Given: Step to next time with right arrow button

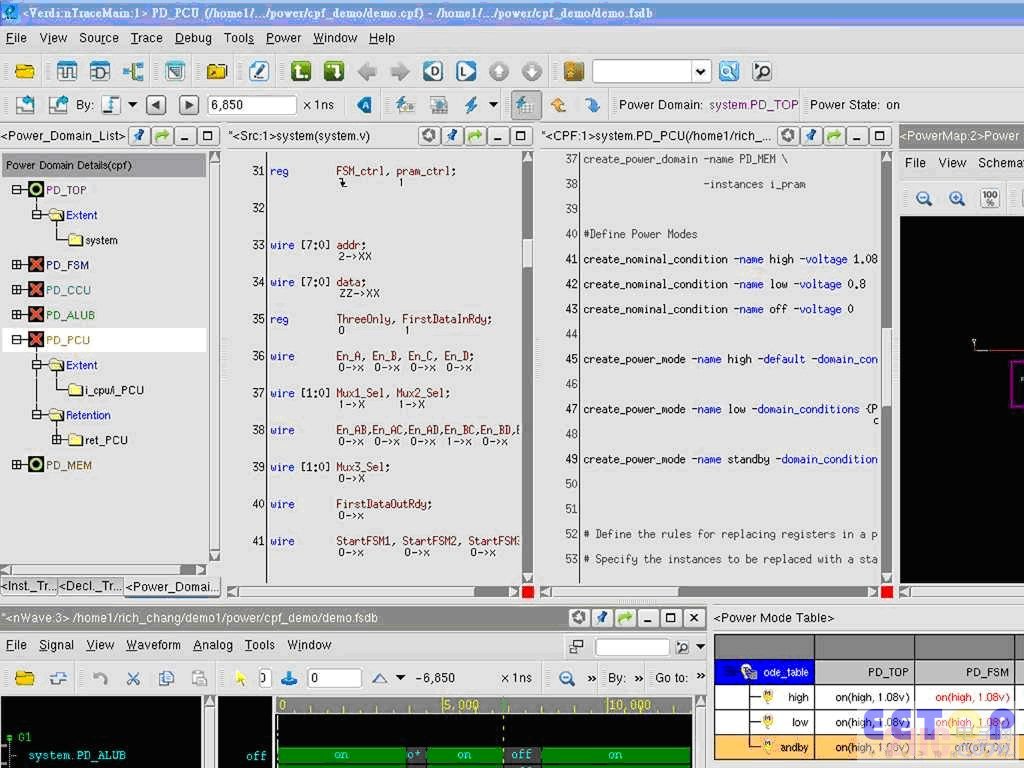Looking at the screenshot, I should 188,104.
